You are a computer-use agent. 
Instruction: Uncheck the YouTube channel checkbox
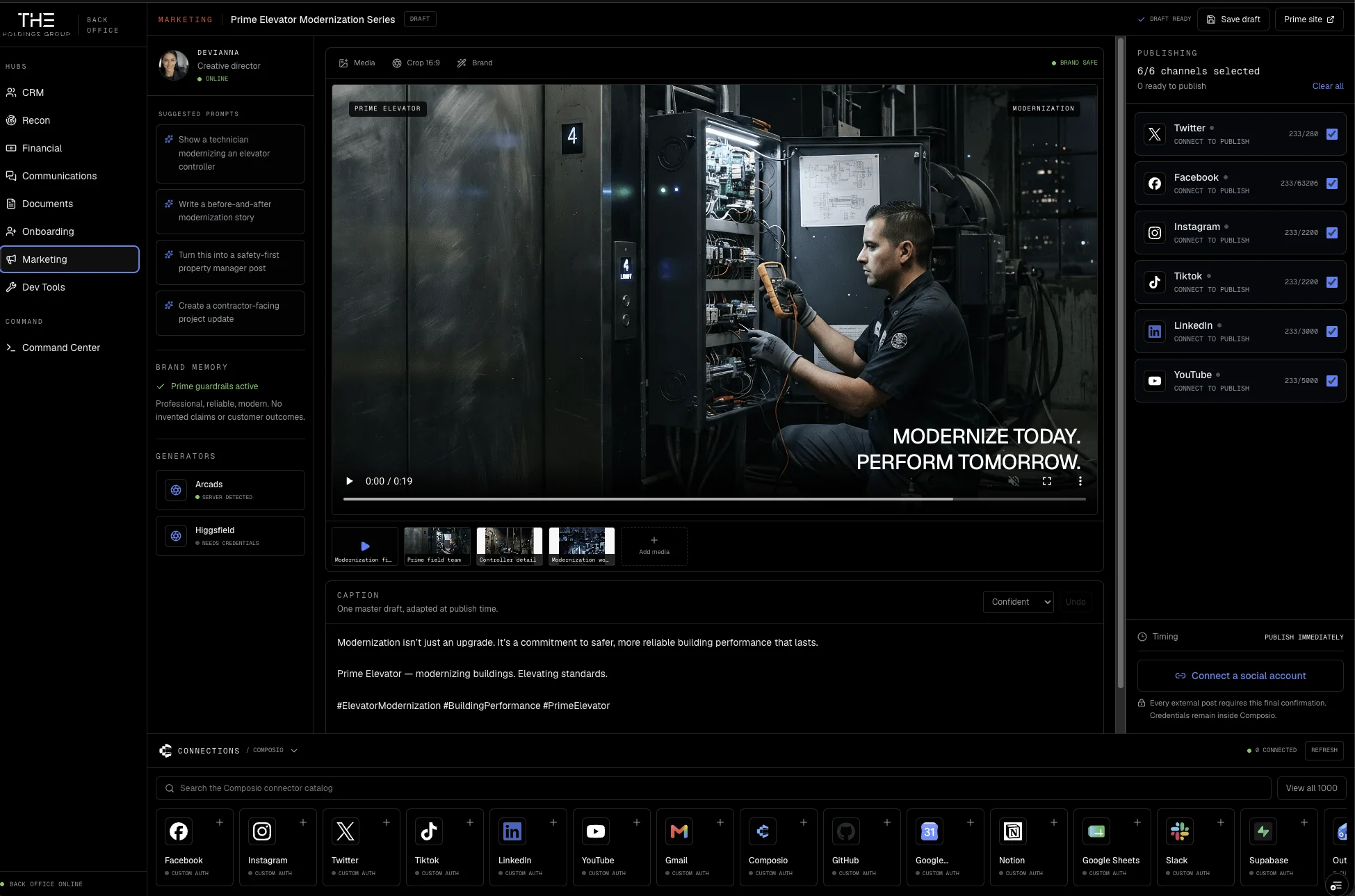1332,381
